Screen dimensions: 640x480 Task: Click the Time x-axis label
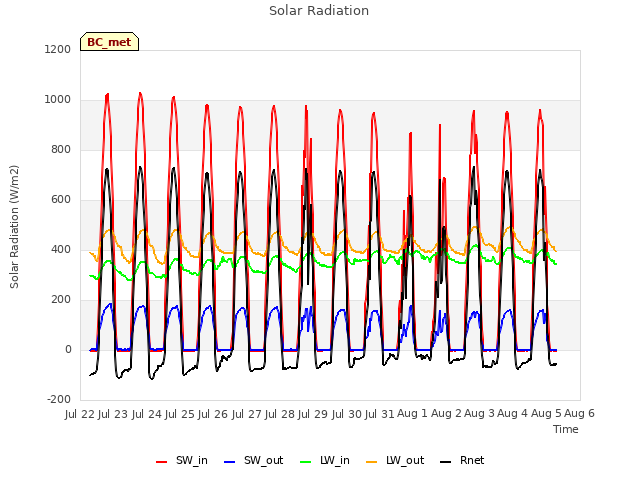[566, 429]
